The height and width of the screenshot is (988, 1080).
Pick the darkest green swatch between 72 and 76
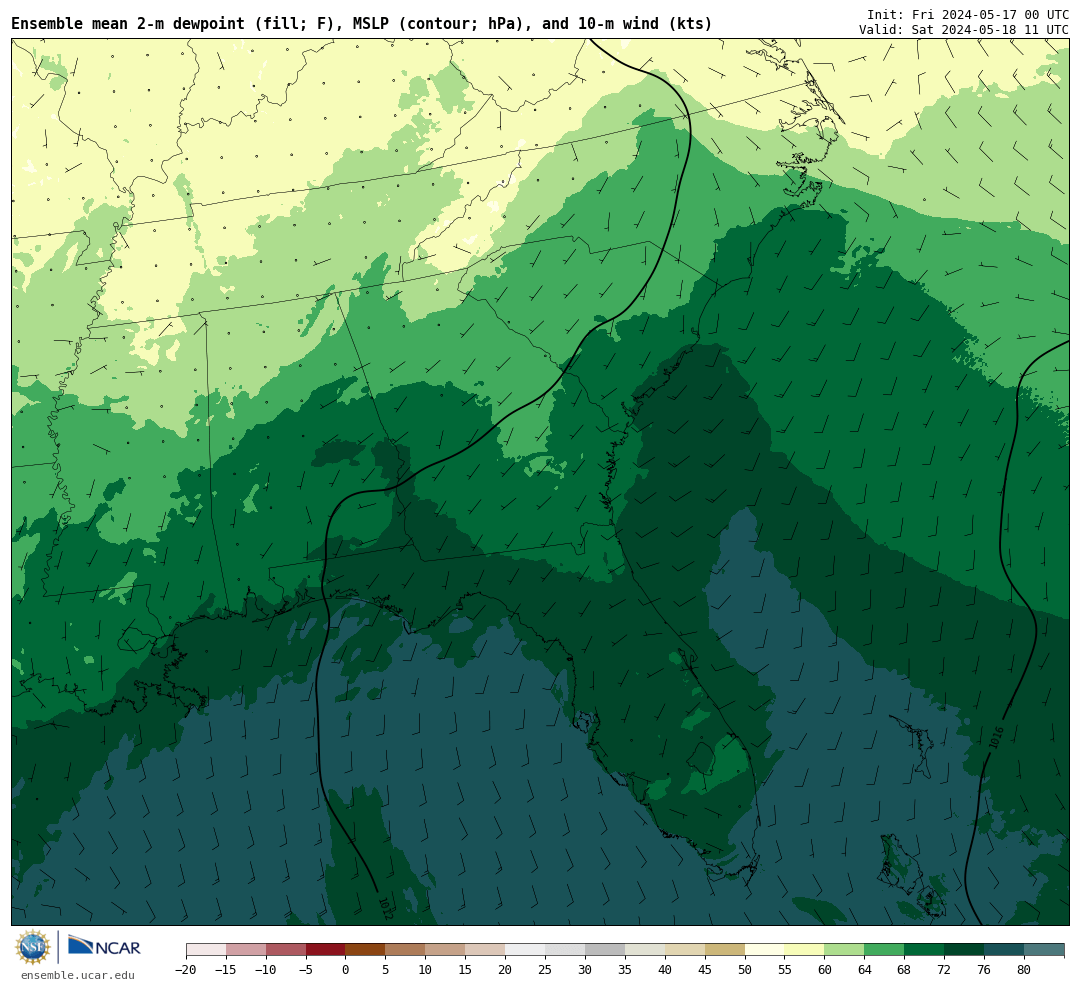964,950
